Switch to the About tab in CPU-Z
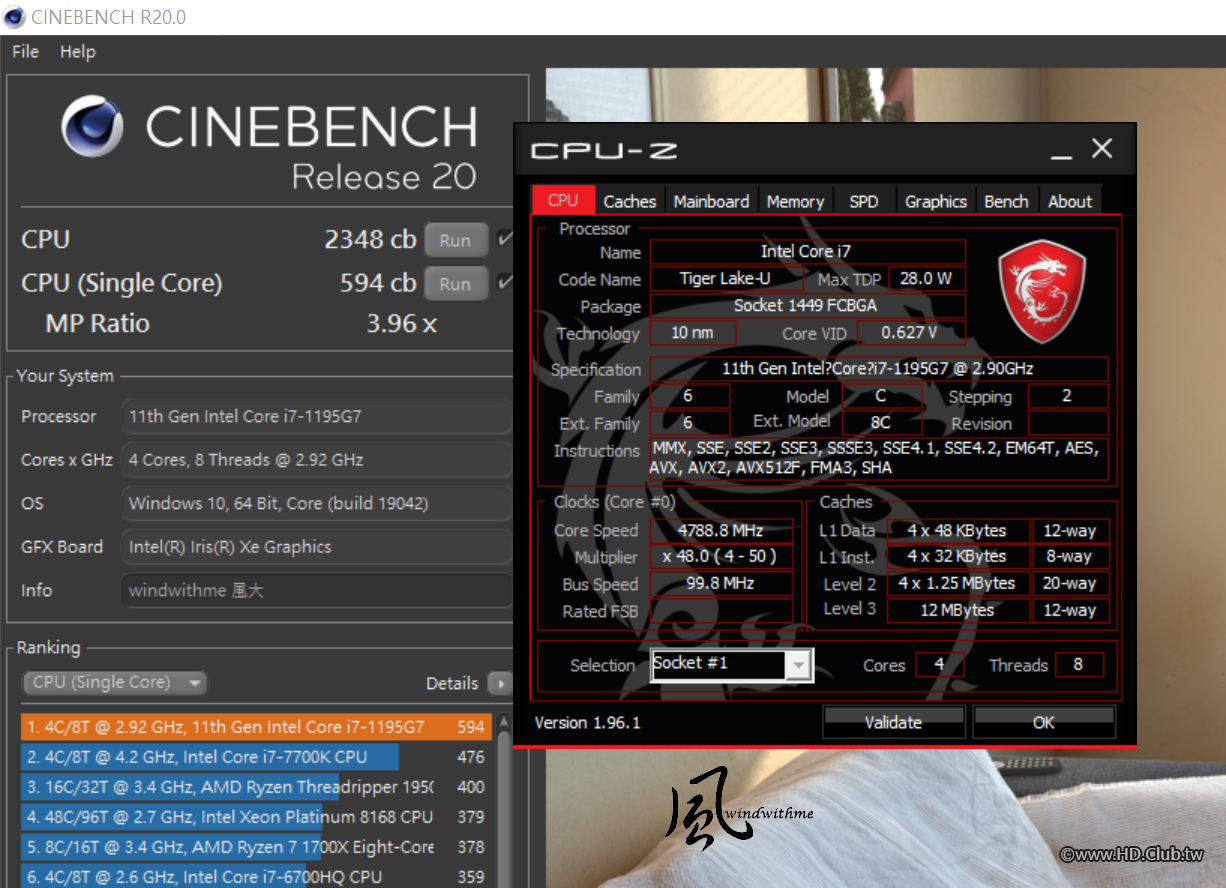 [x=1070, y=201]
